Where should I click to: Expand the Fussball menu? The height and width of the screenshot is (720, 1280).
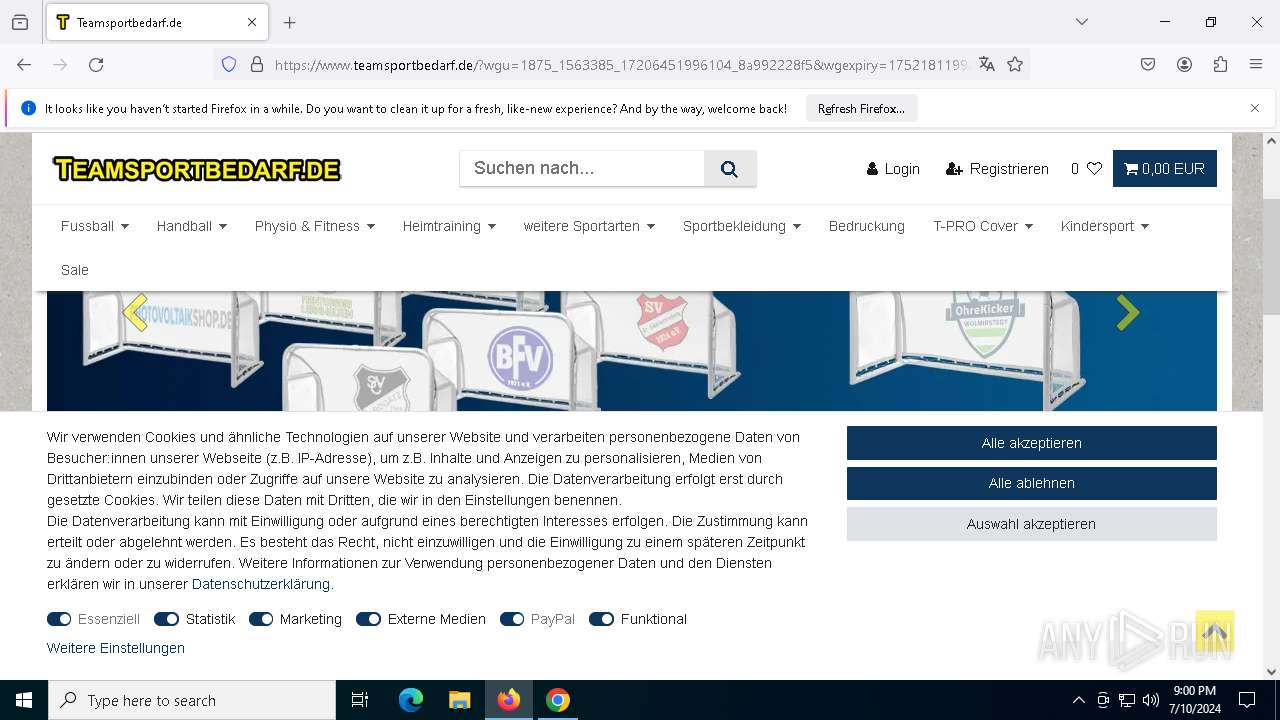[x=95, y=226]
